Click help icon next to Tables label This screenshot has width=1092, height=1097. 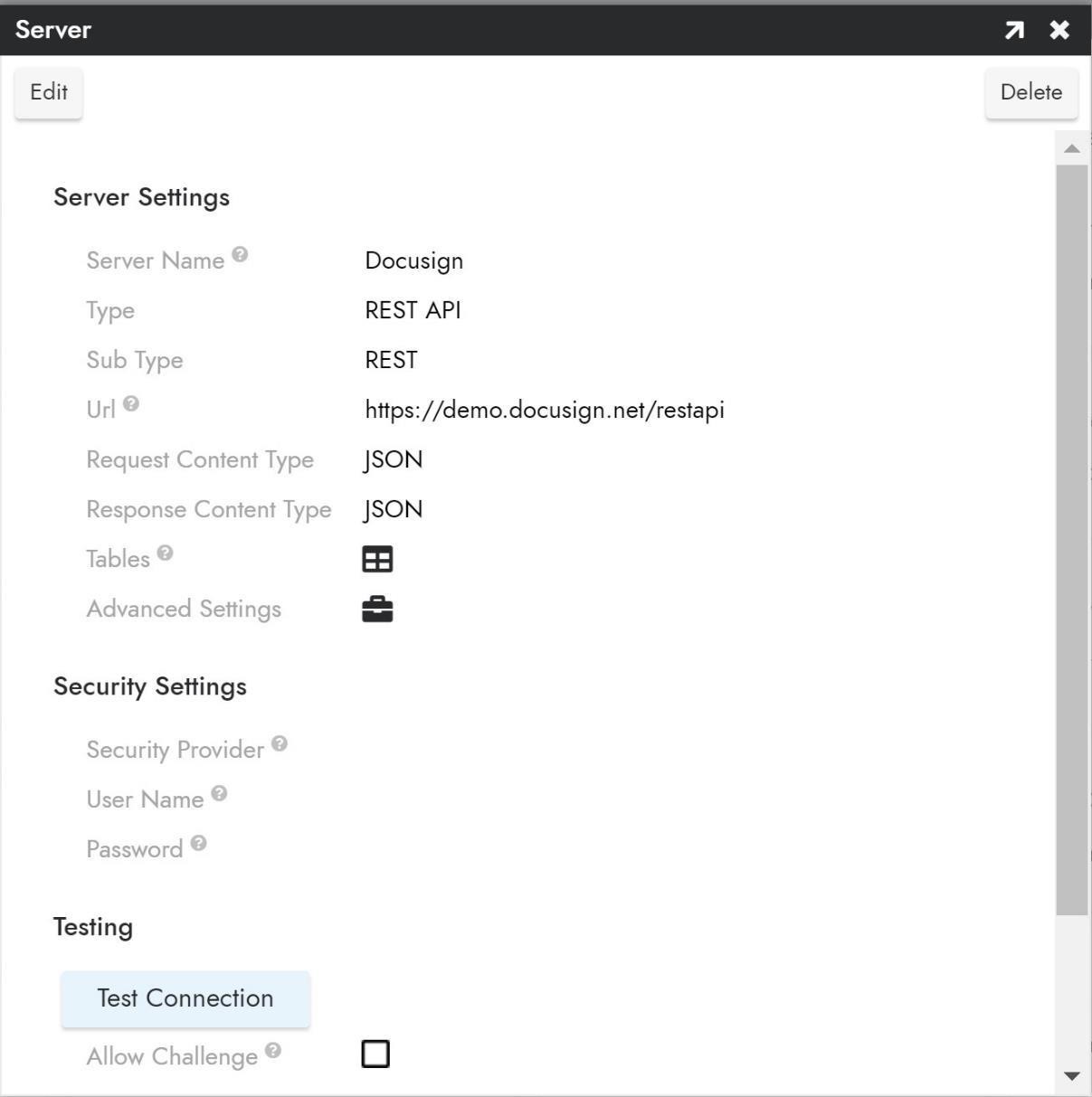click(x=165, y=553)
